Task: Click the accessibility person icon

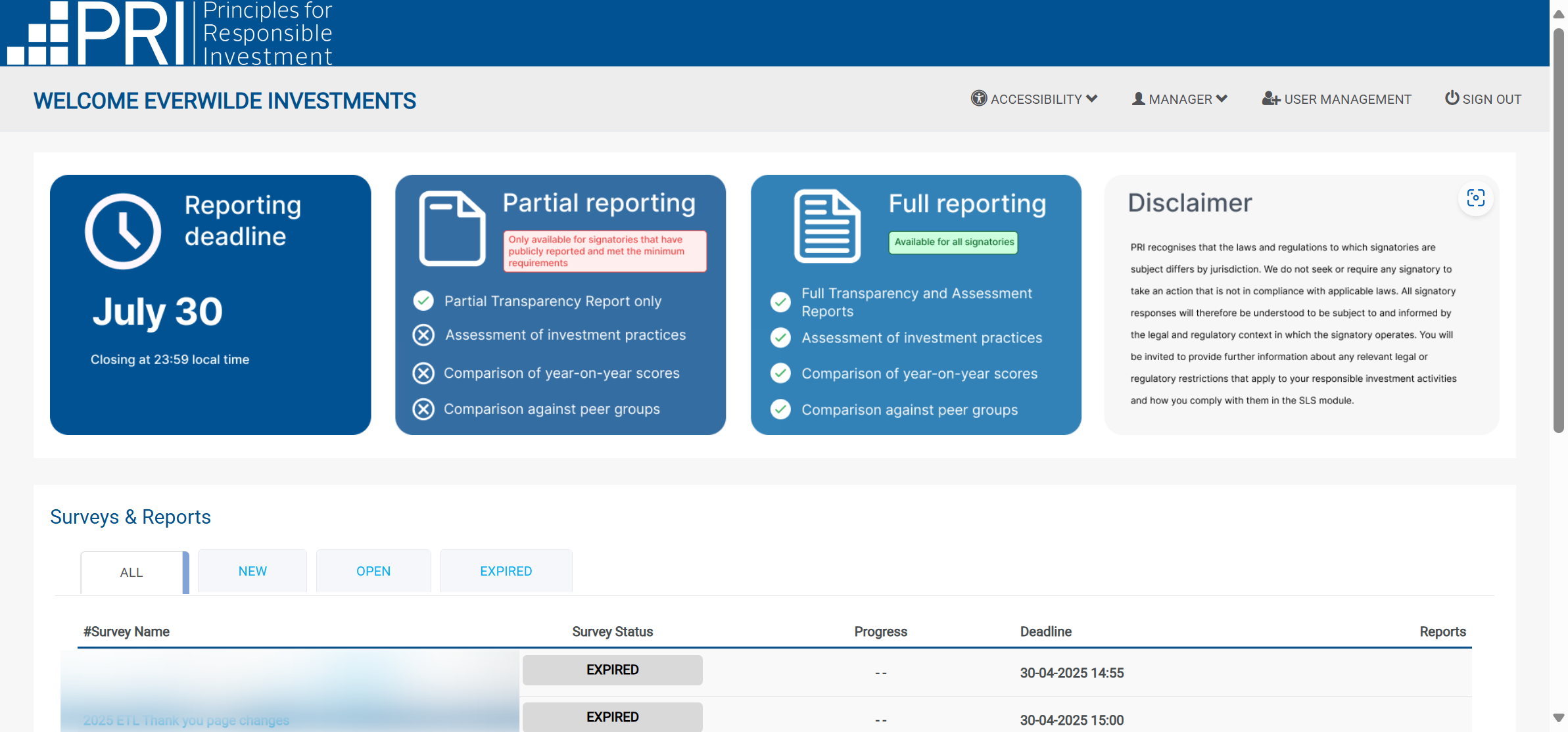Action: tap(978, 99)
